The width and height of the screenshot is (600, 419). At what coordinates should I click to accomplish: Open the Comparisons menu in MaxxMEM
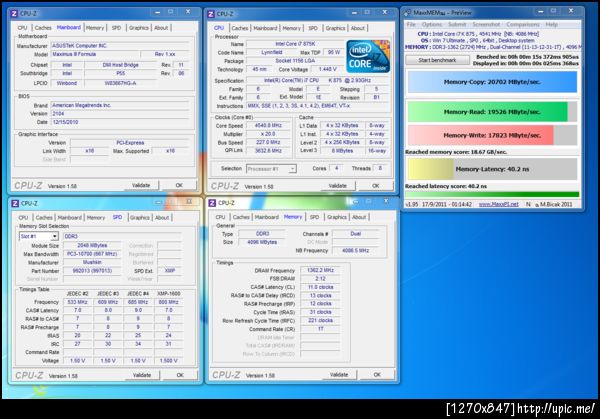523,24
